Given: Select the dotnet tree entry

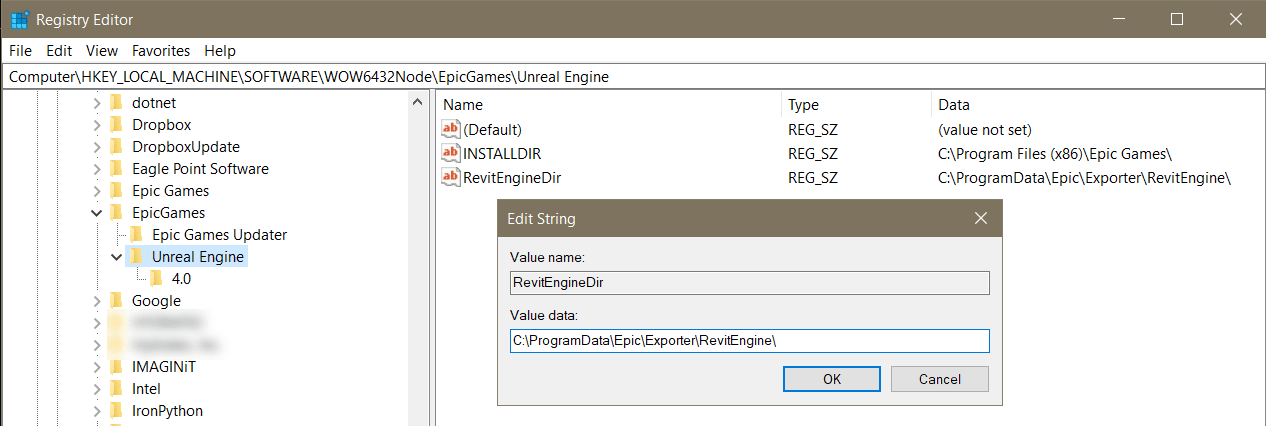Looking at the screenshot, I should click(154, 103).
